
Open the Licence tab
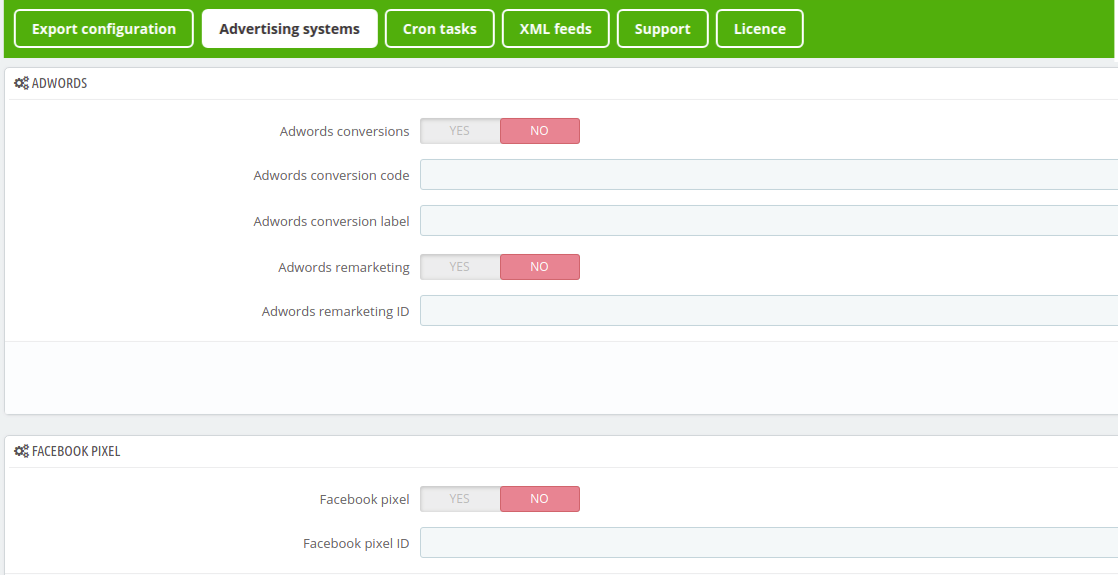tap(759, 29)
